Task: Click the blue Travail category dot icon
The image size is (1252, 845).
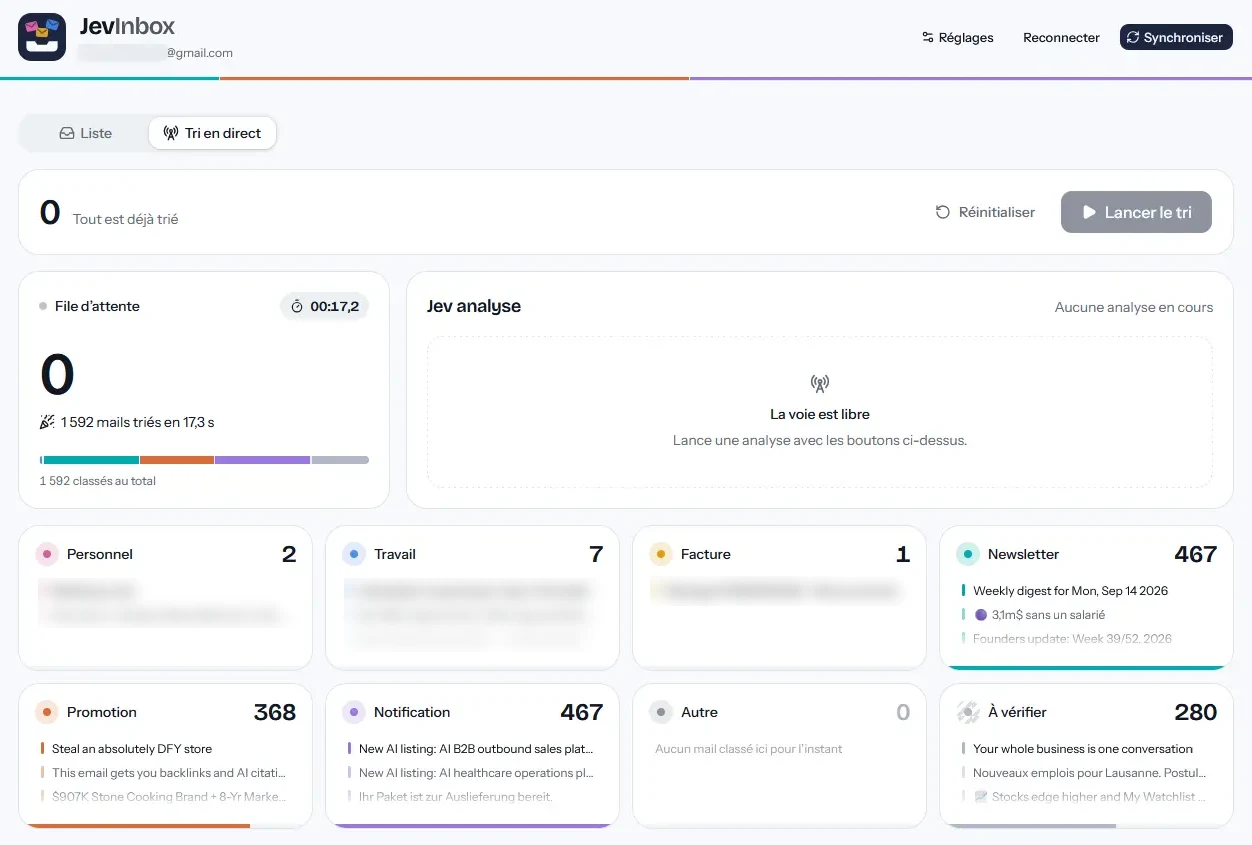Action: 354,554
